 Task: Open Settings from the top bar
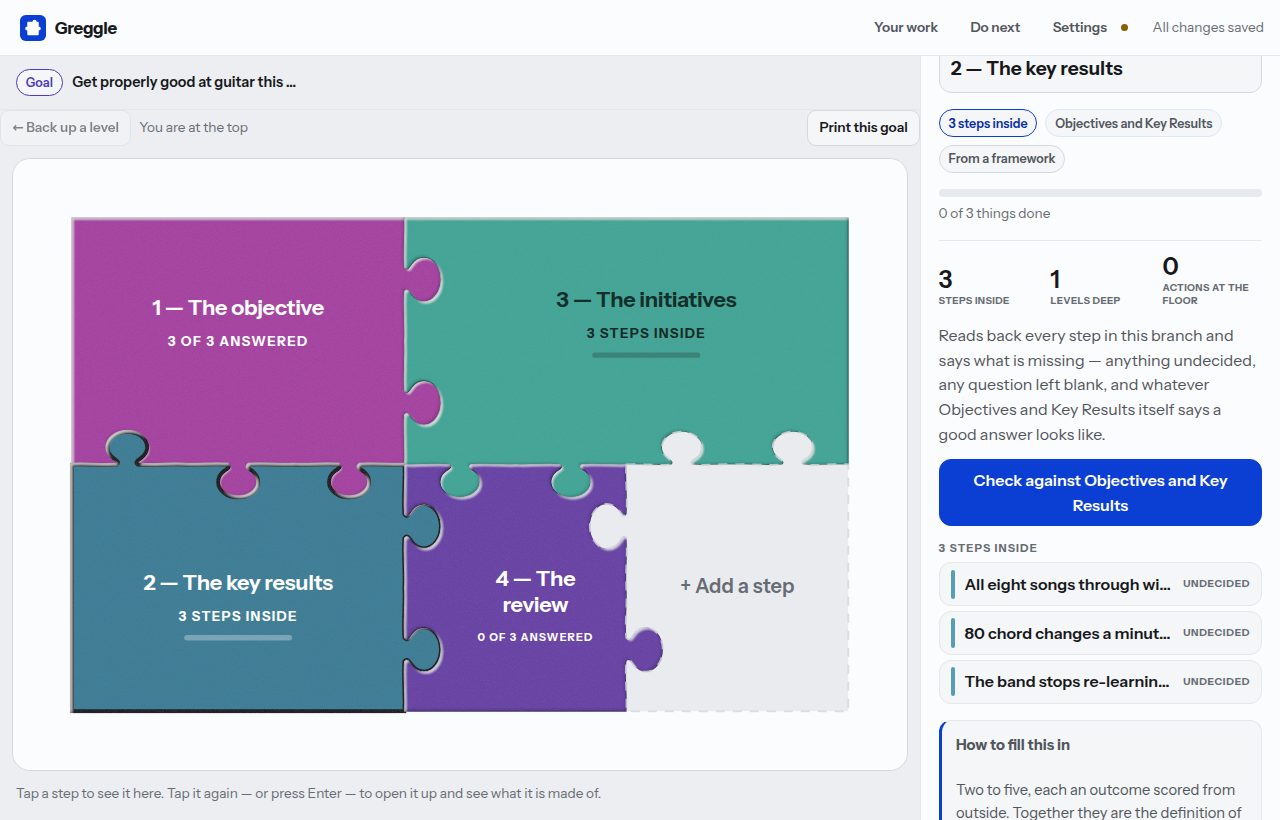[x=1079, y=27]
